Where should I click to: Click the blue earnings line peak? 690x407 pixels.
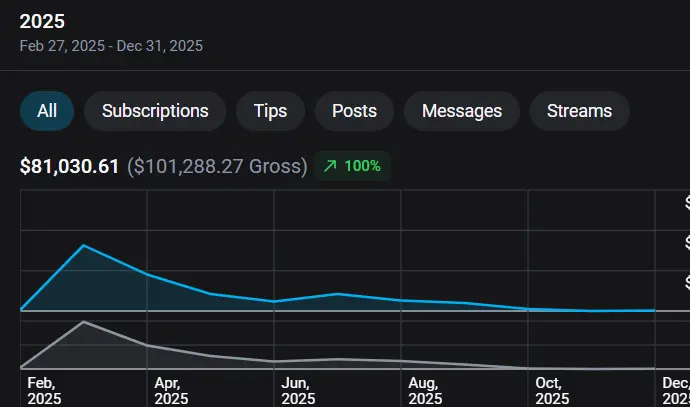(x=84, y=245)
